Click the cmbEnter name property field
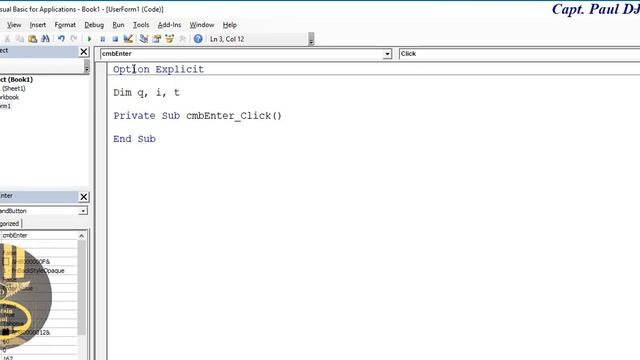This screenshot has width=640, height=360. point(39,236)
